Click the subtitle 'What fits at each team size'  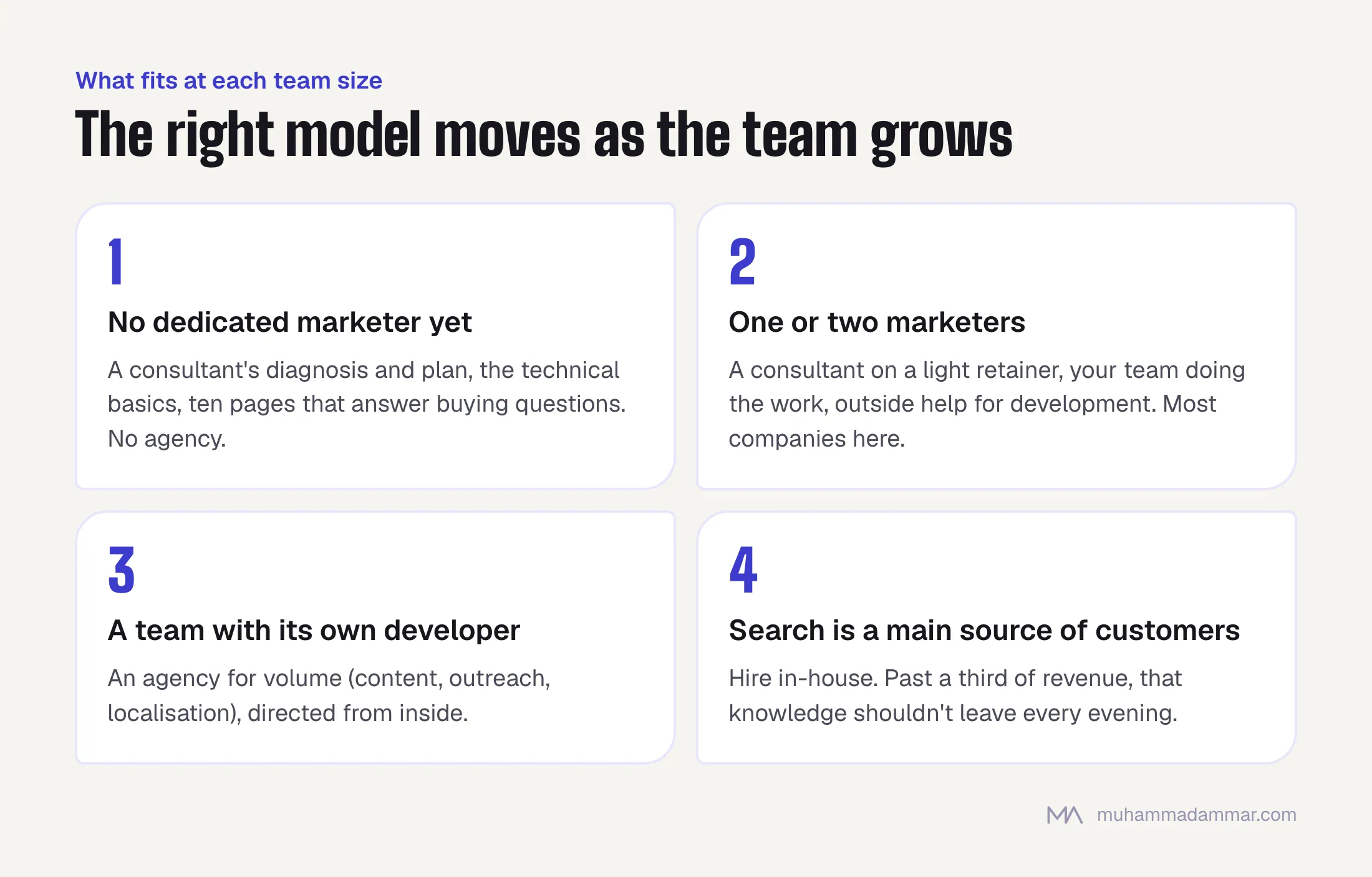[229, 81]
